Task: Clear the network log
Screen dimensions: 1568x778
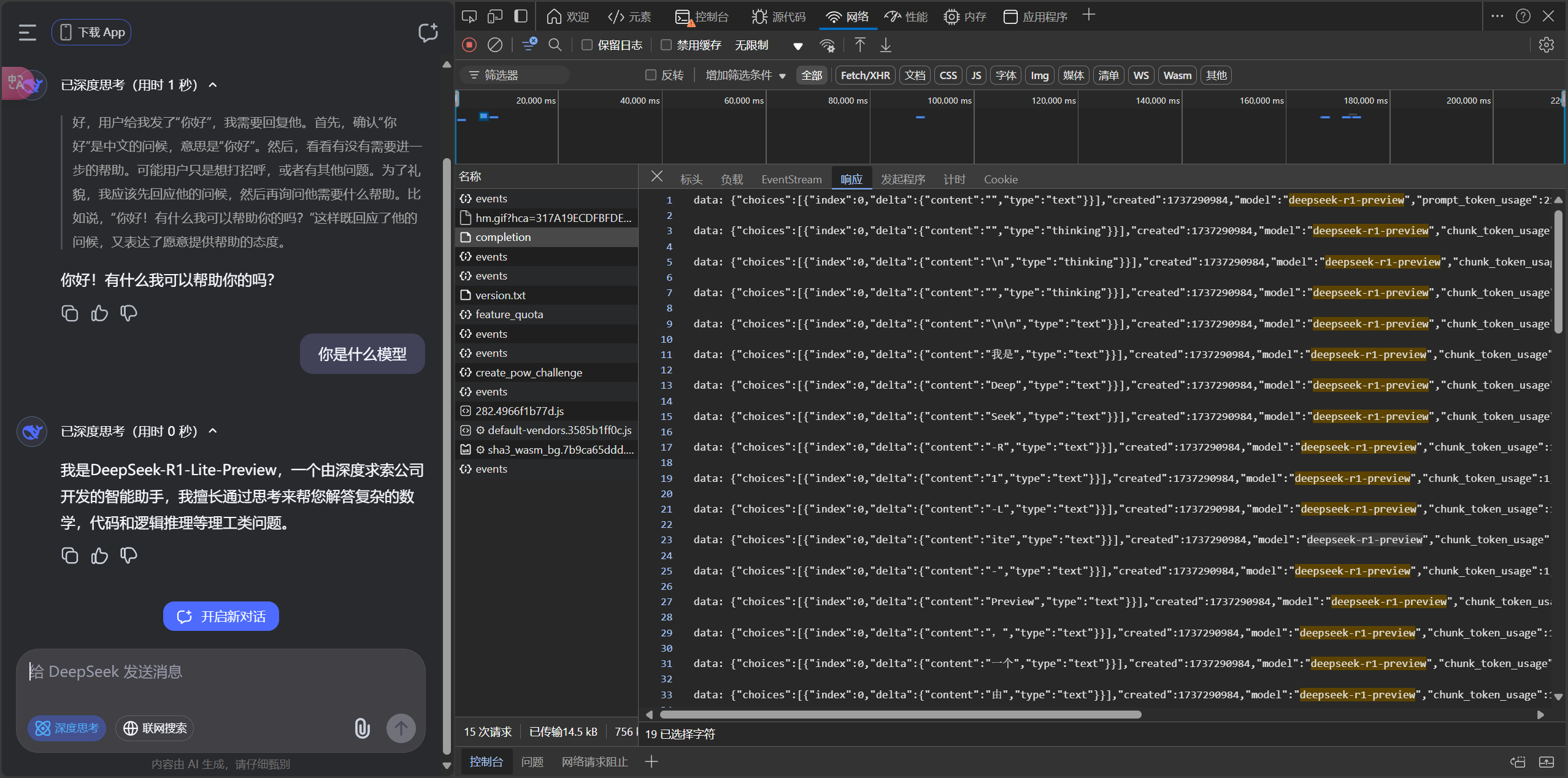Action: (495, 45)
